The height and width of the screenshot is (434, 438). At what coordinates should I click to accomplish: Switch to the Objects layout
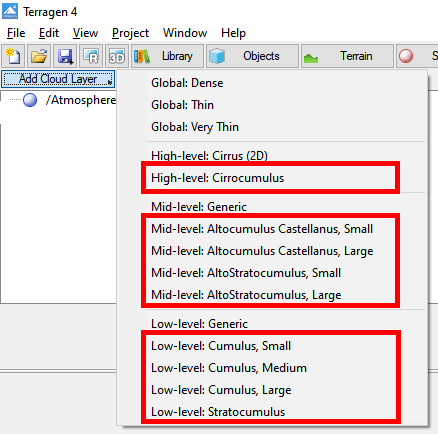coord(252,56)
